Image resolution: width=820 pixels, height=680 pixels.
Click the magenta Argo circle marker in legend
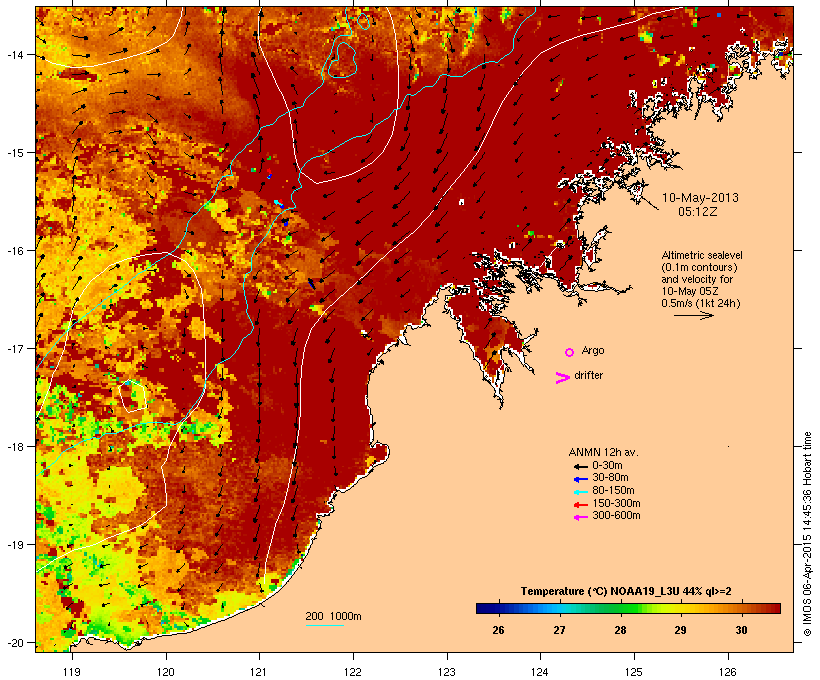tap(570, 352)
